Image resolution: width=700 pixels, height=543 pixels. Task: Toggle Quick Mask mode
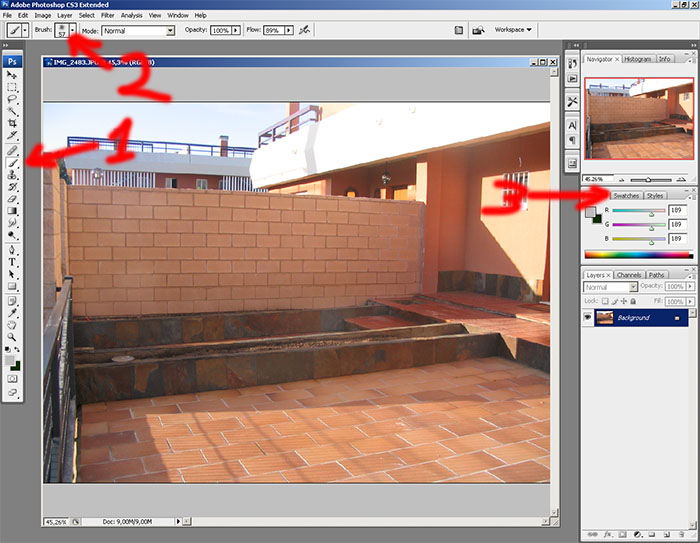pos(12,379)
